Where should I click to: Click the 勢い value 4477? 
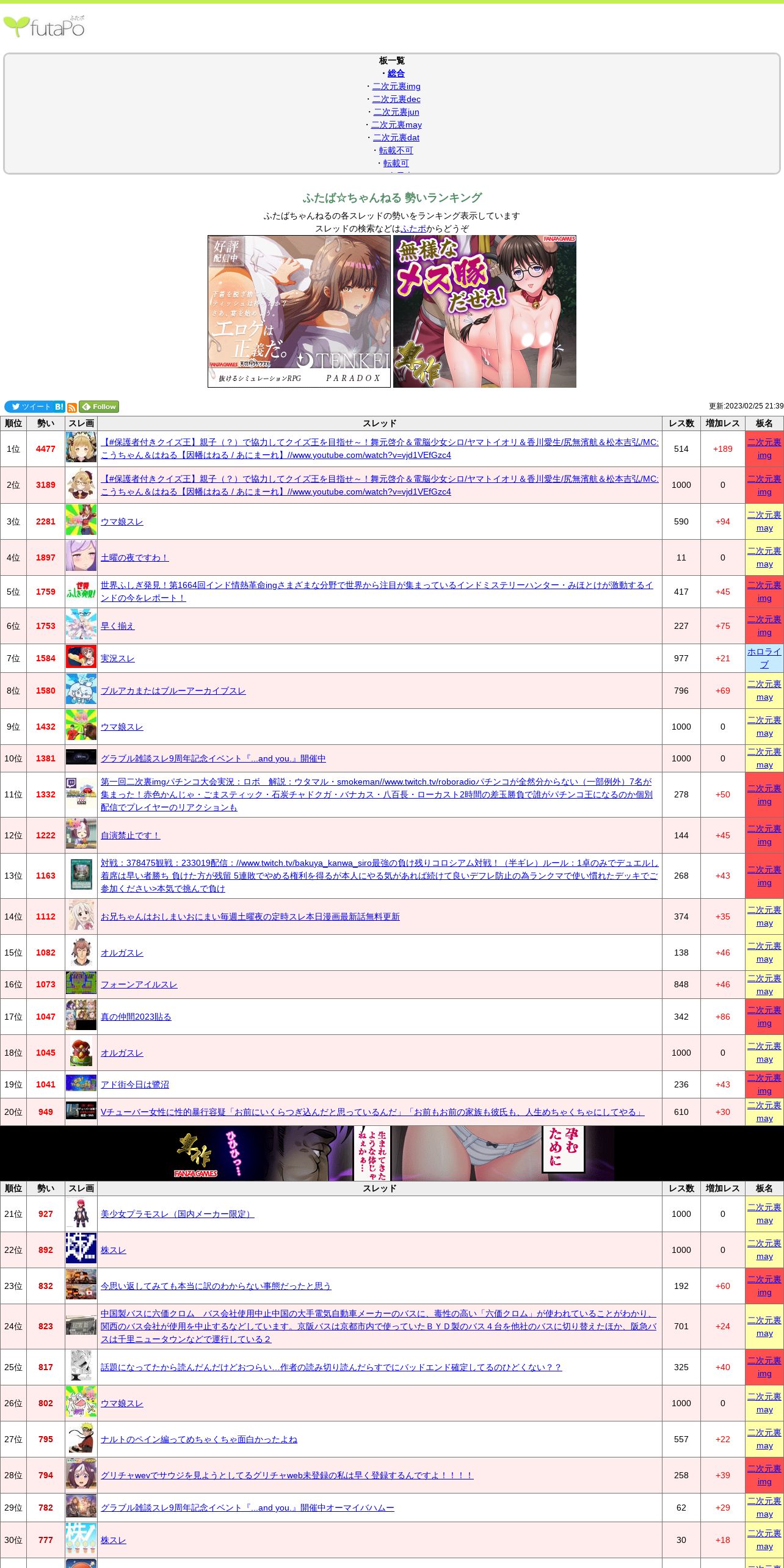coord(46,449)
